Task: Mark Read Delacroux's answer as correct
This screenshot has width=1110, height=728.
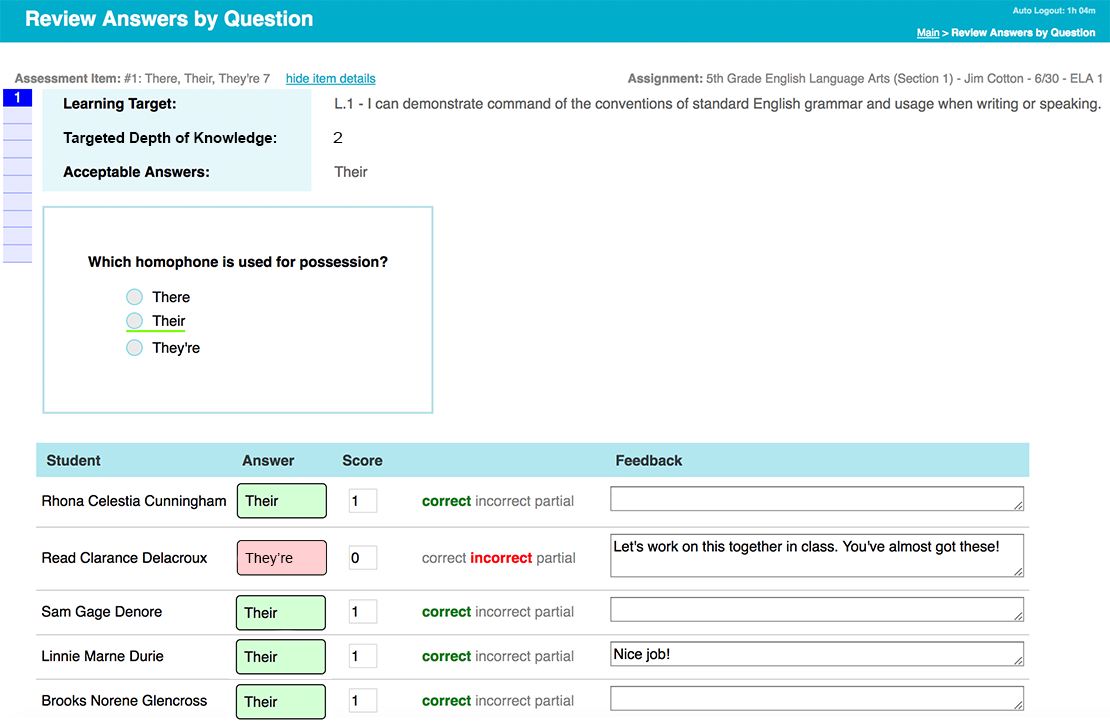Action: [x=443, y=558]
